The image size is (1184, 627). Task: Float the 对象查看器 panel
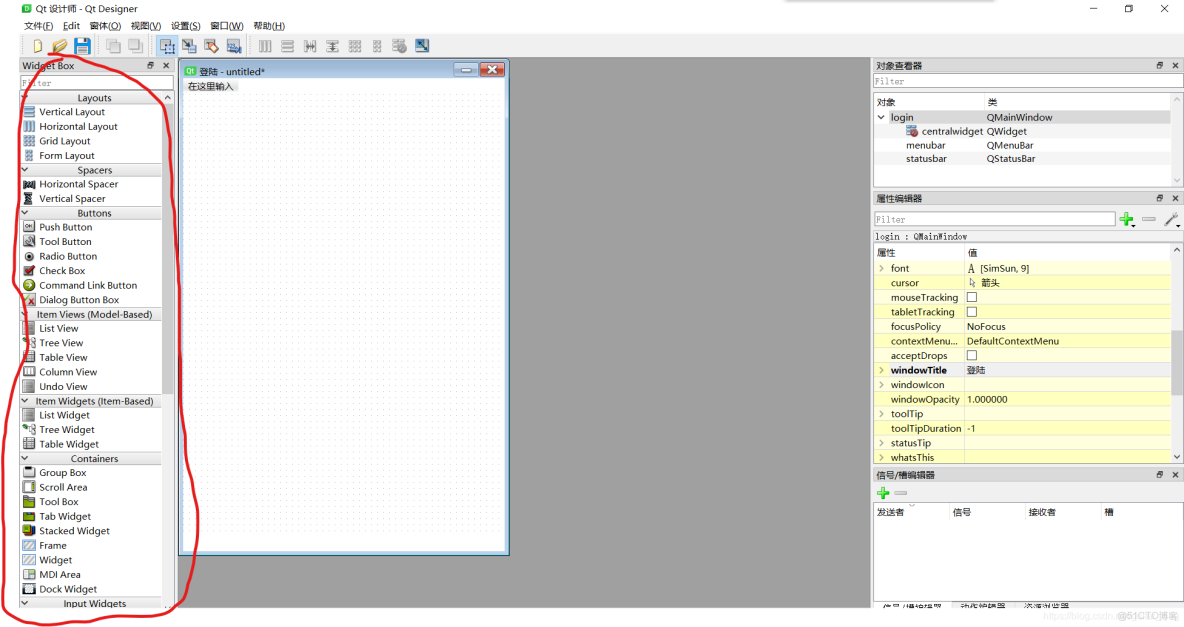1160,66
